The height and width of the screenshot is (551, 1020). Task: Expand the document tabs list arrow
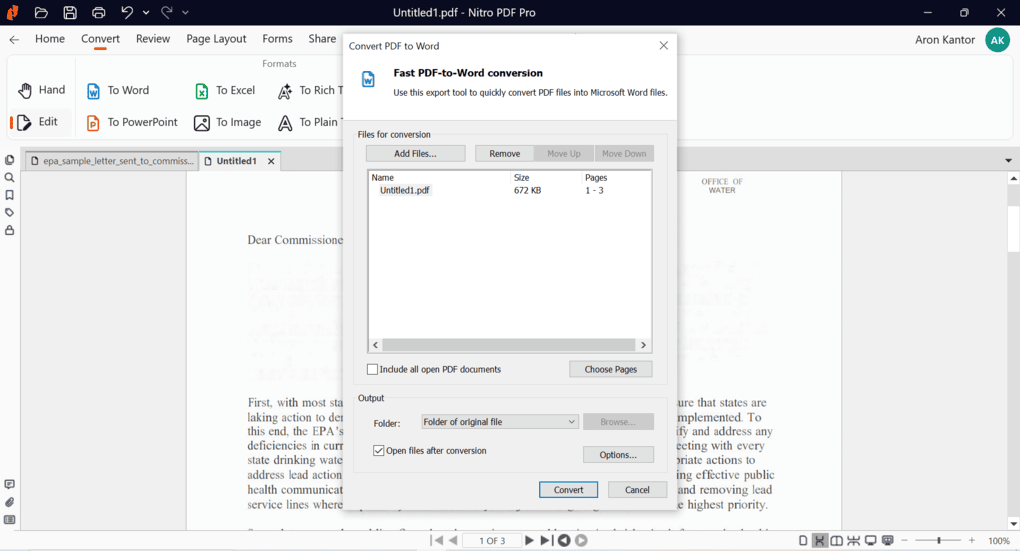pyautogui.click(x=1008, y=161)
